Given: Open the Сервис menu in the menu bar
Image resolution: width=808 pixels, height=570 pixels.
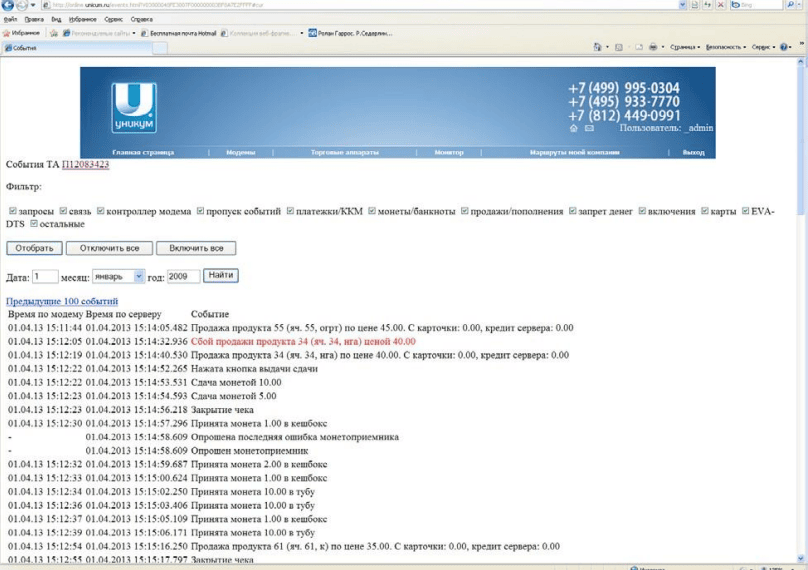Looking at the screenshot, I should [113, 19].
